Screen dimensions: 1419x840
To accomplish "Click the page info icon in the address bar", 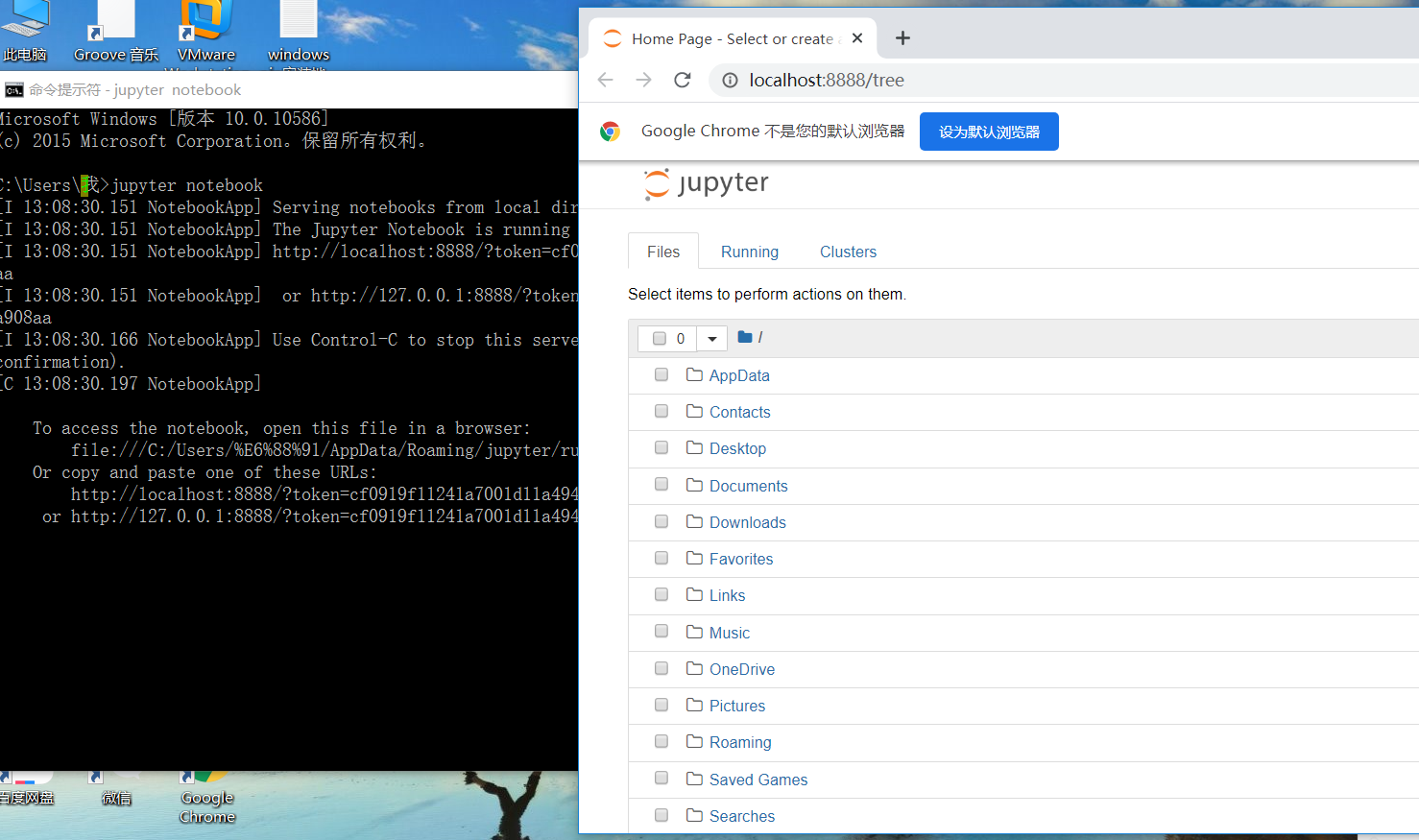I will (730, 80).
